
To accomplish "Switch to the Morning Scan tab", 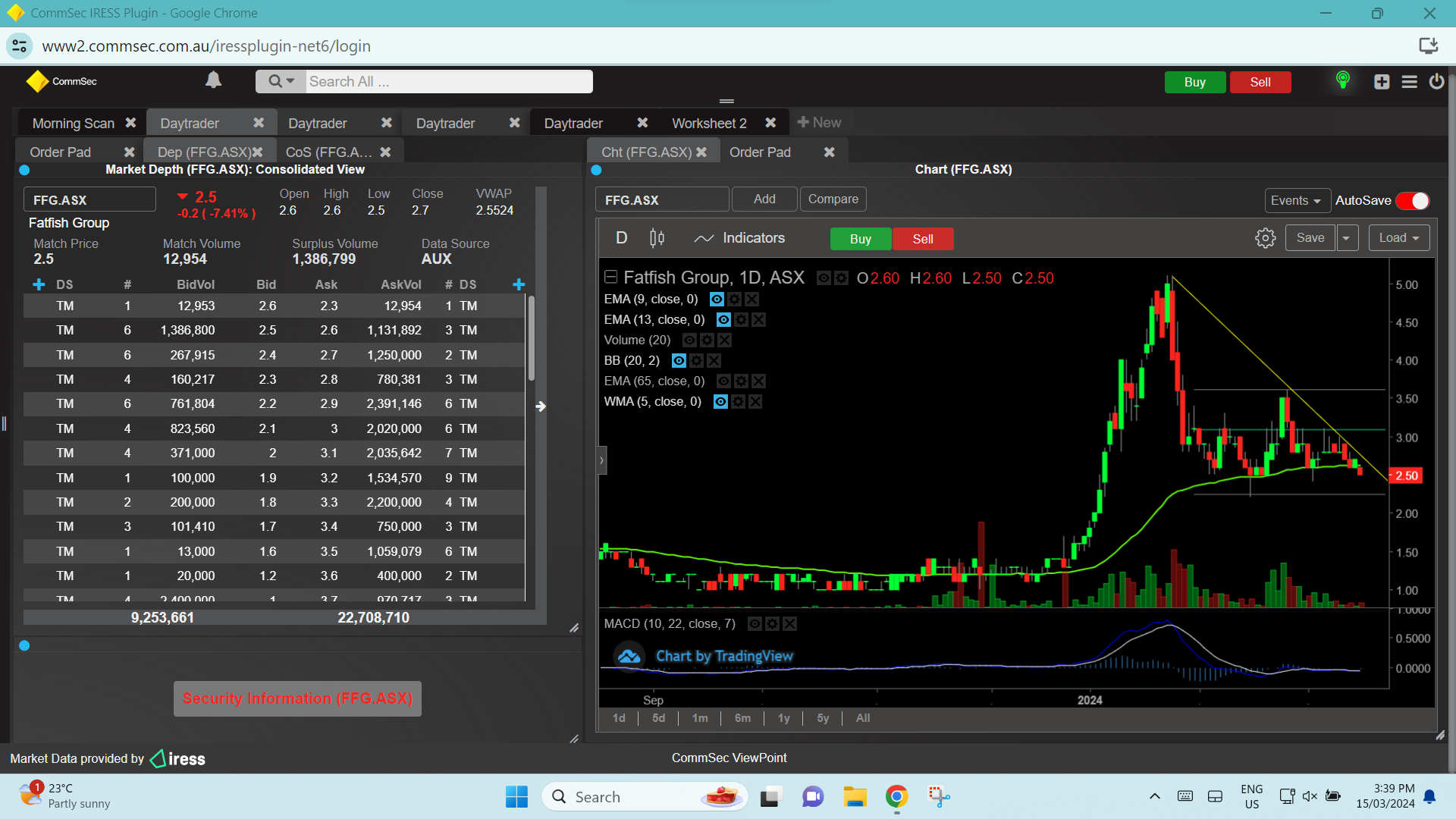I will click(x=73, y=124).
